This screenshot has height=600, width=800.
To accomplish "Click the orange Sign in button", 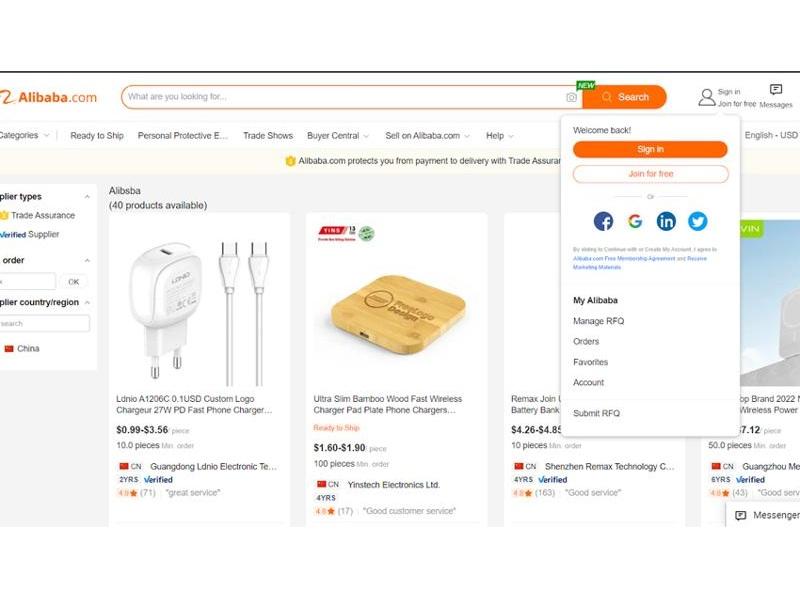I will [x=648, y=149].
